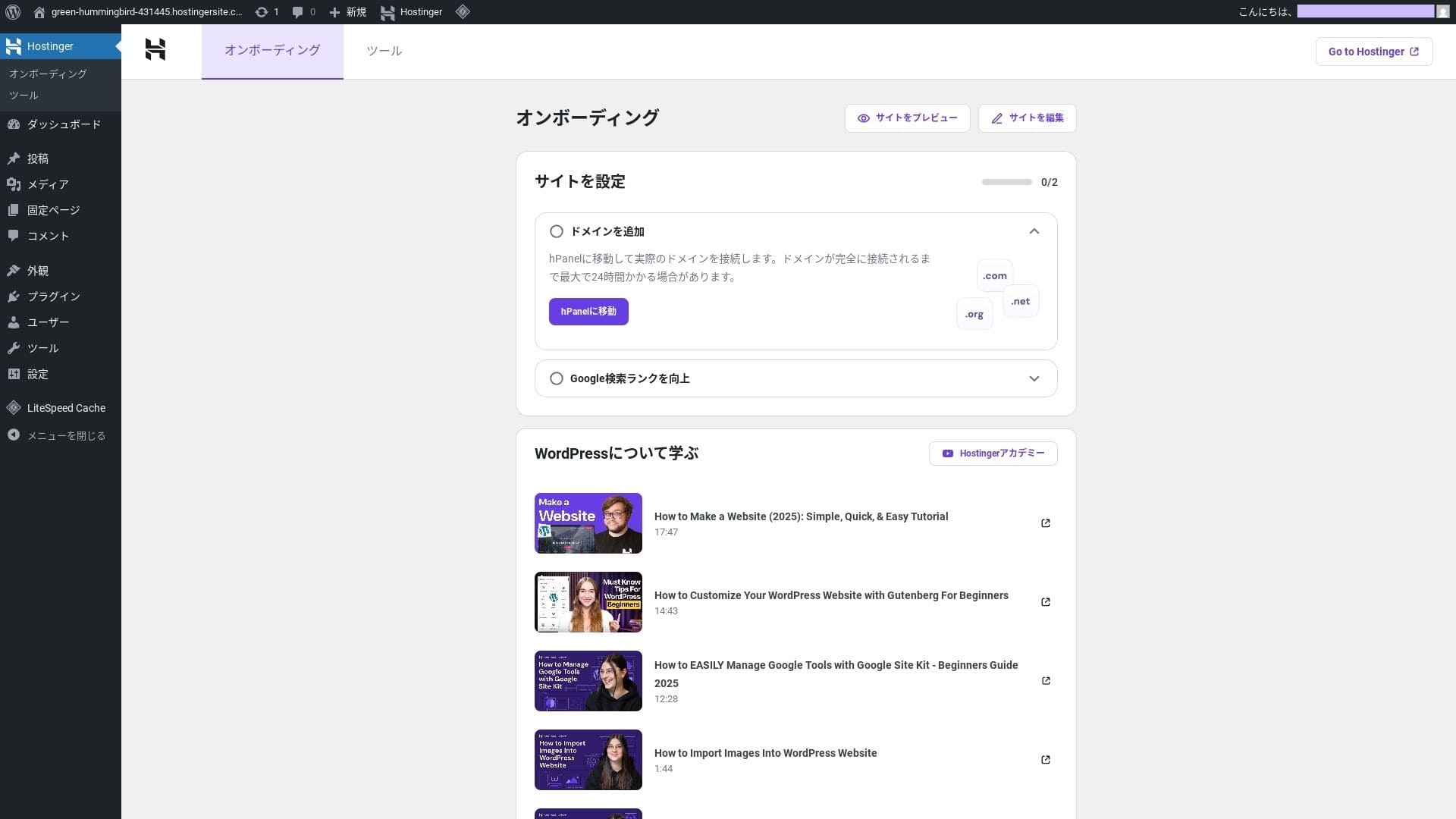The width and height of the screenshot is (1456, 819).
Task: Click the こんにちは greeting in admin bar
Action: (x=1265, y=12)
